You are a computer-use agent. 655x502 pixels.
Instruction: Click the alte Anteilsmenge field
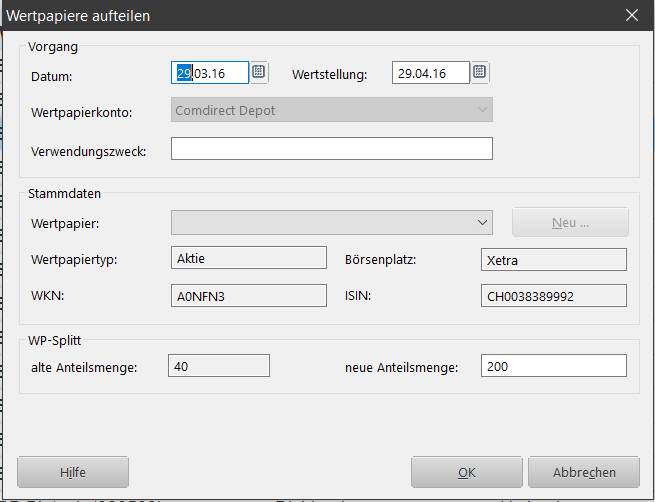click(218, 366)
